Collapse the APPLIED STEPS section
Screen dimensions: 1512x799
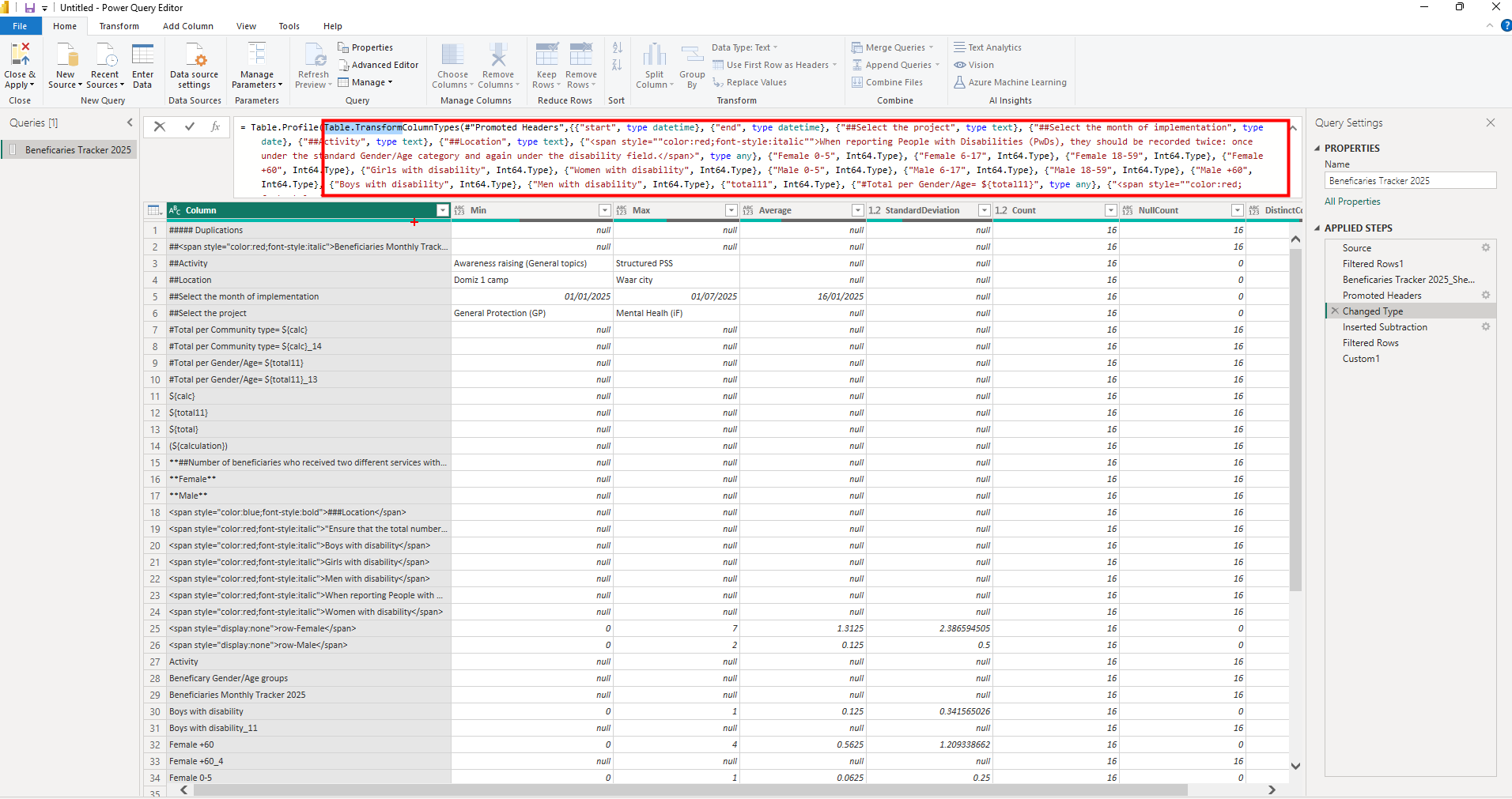(x=1317, y=228)
